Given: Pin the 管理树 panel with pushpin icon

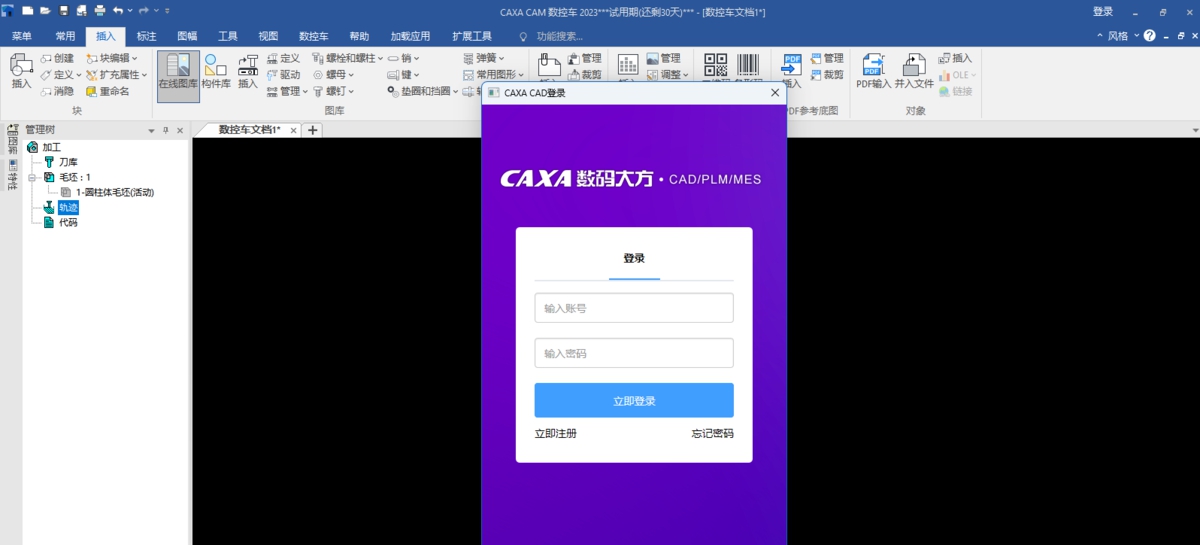Looking at the screenshot, I should [x=166, y=130].
